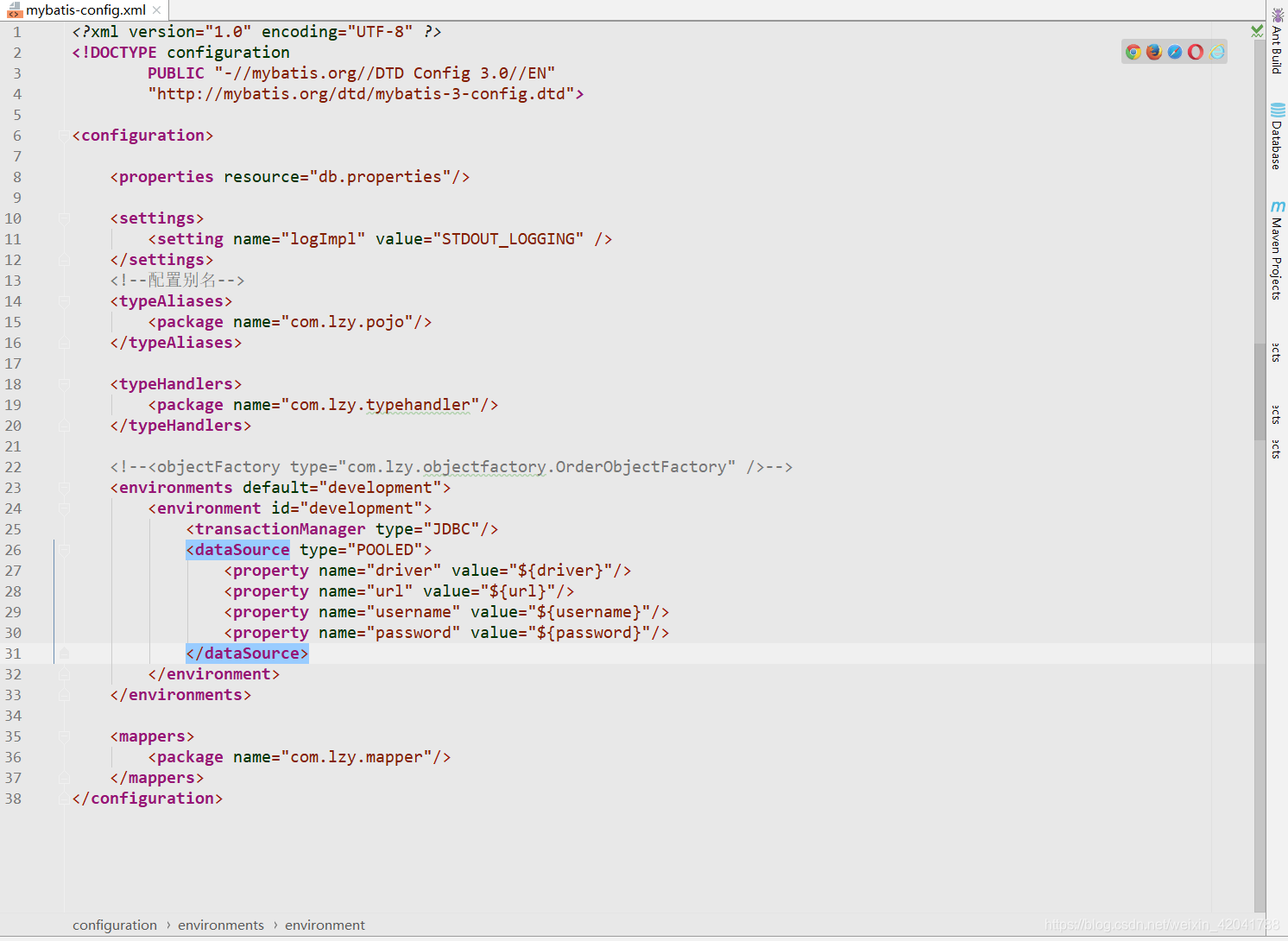Click the DOCTYPE configuration declaration
Image resolution: width=1288 pixels, height=941 pixels.
pos(181,53)
